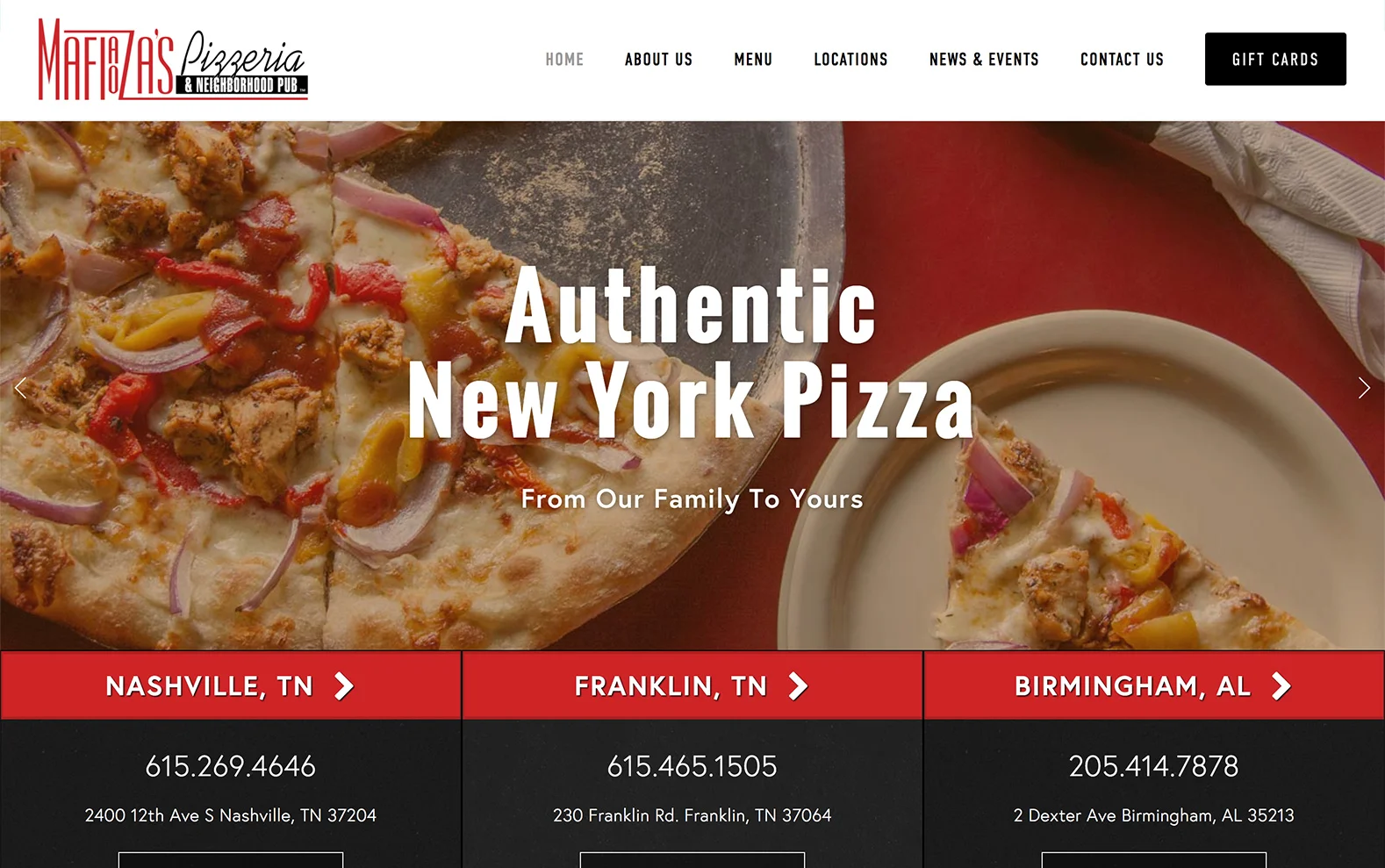Viewport: 1385px width, 868px height.
Task: Go to Contact Us page
Action: (1122, 60)
